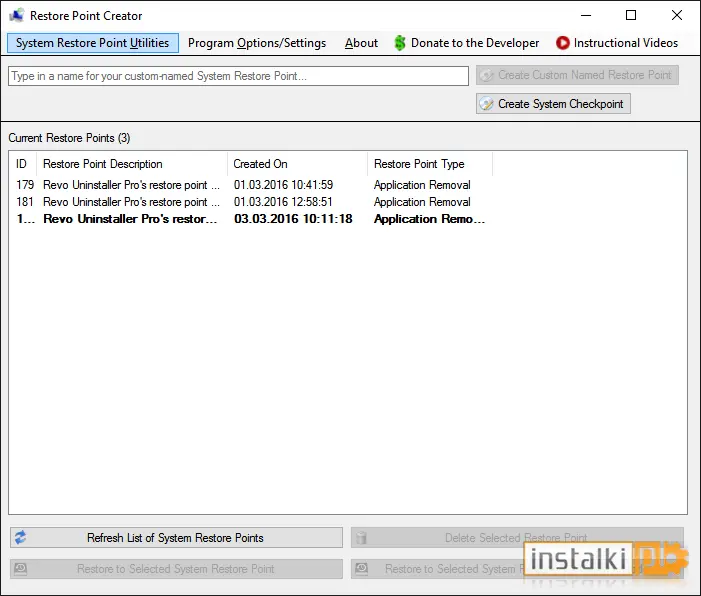
Task: Select the bold restore point dated 03.03.2016
Action: 250,219
